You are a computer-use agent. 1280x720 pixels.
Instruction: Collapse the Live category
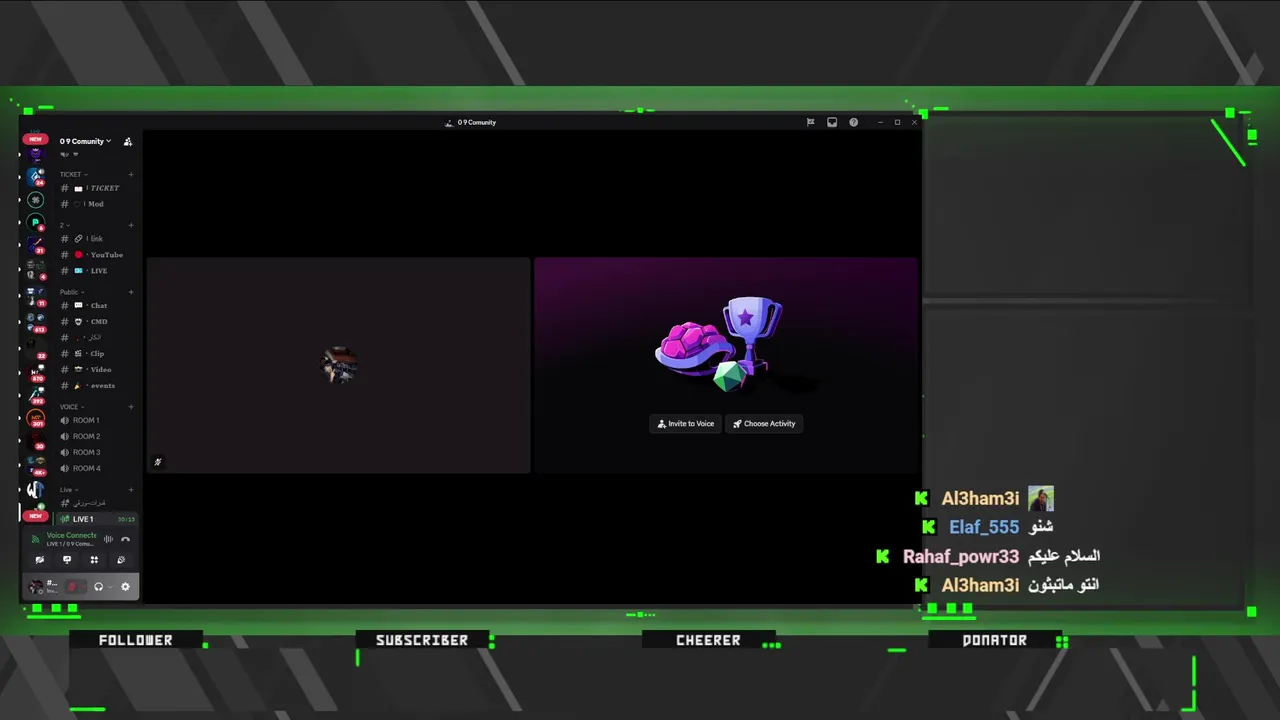(x=68, y=490)
